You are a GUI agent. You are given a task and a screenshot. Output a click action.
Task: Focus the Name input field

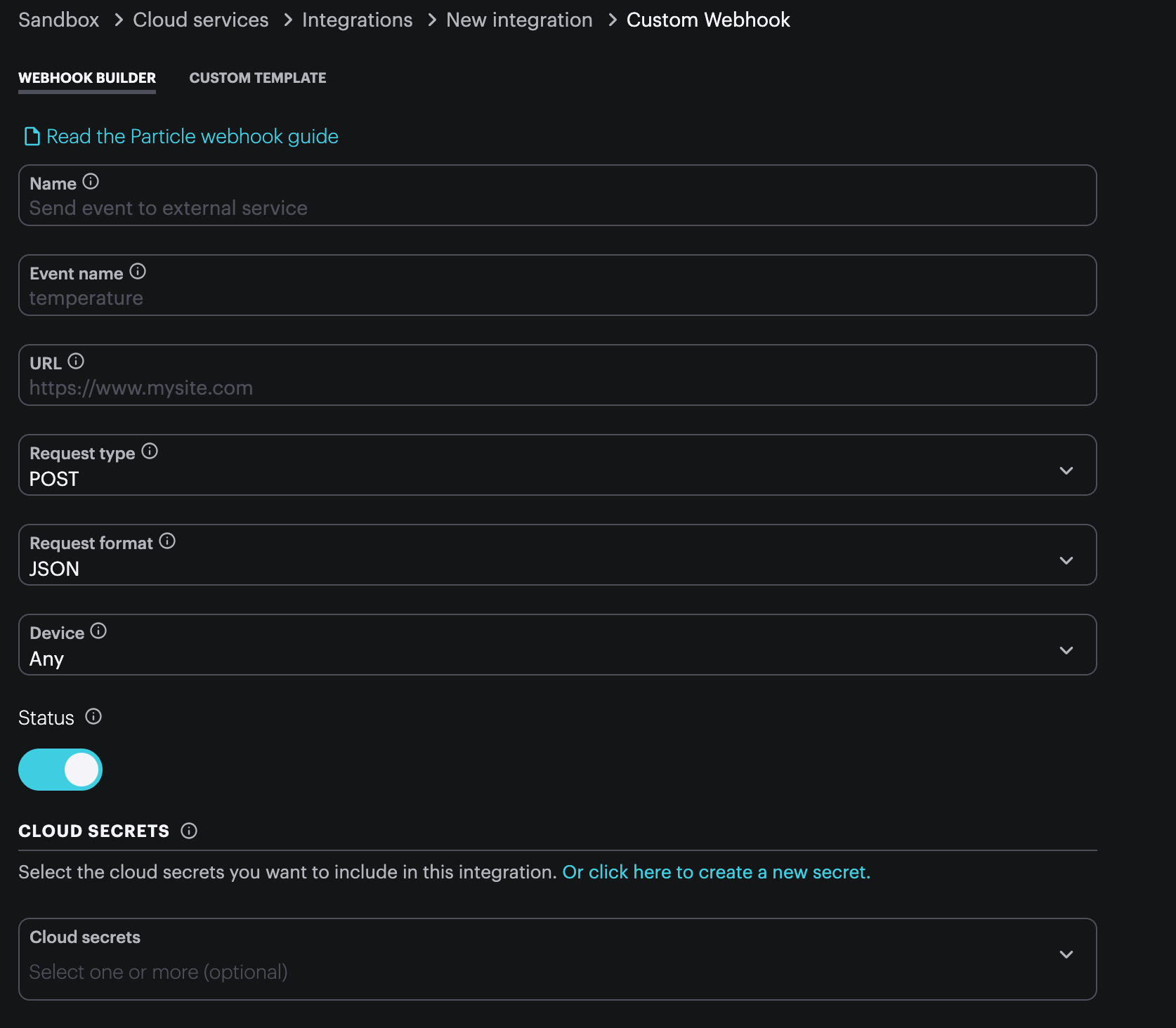tap(558, 195)
